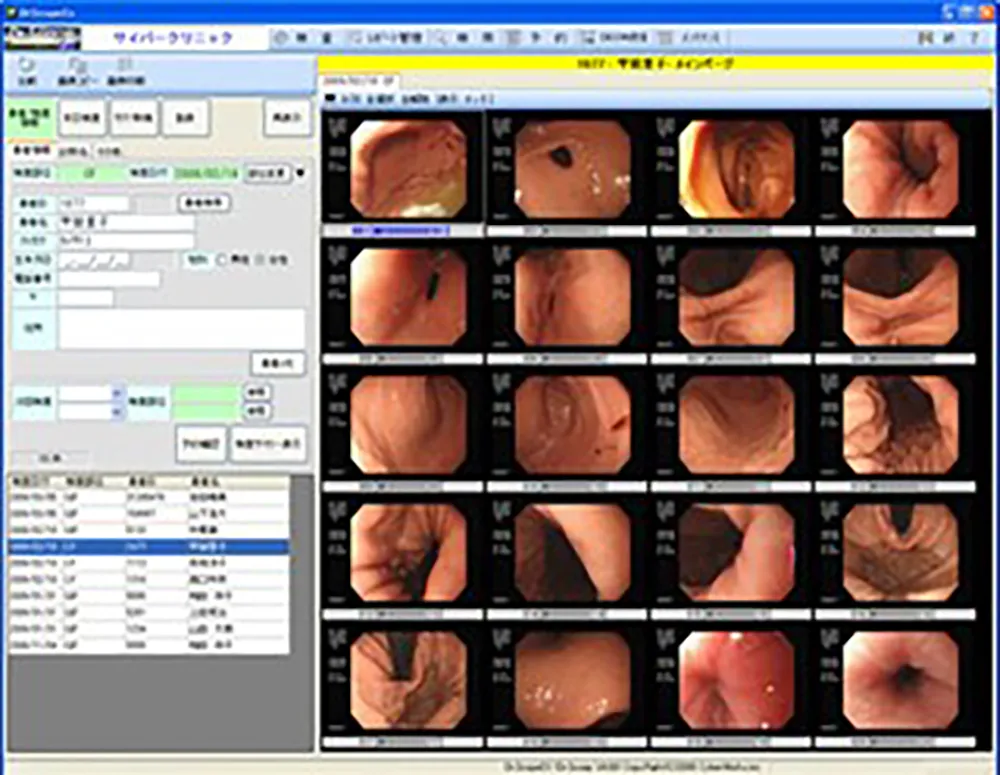The image size is (1000, 775).
Task: Switch to the patient information (患者情報) tab
Action: click(31, 151)
